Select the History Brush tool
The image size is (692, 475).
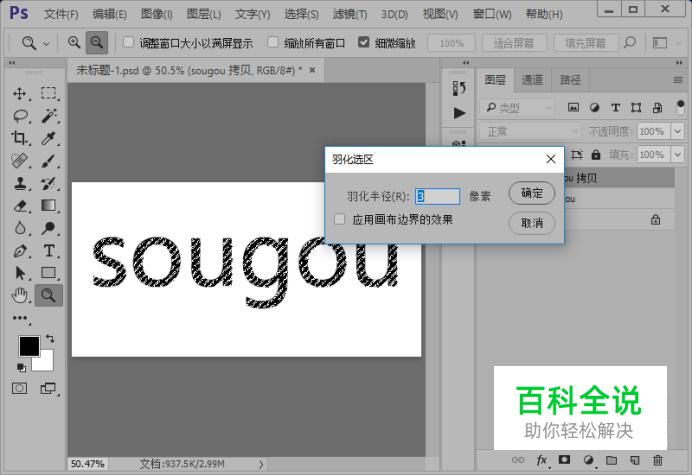pyautogui.click(x=49, y=183)
